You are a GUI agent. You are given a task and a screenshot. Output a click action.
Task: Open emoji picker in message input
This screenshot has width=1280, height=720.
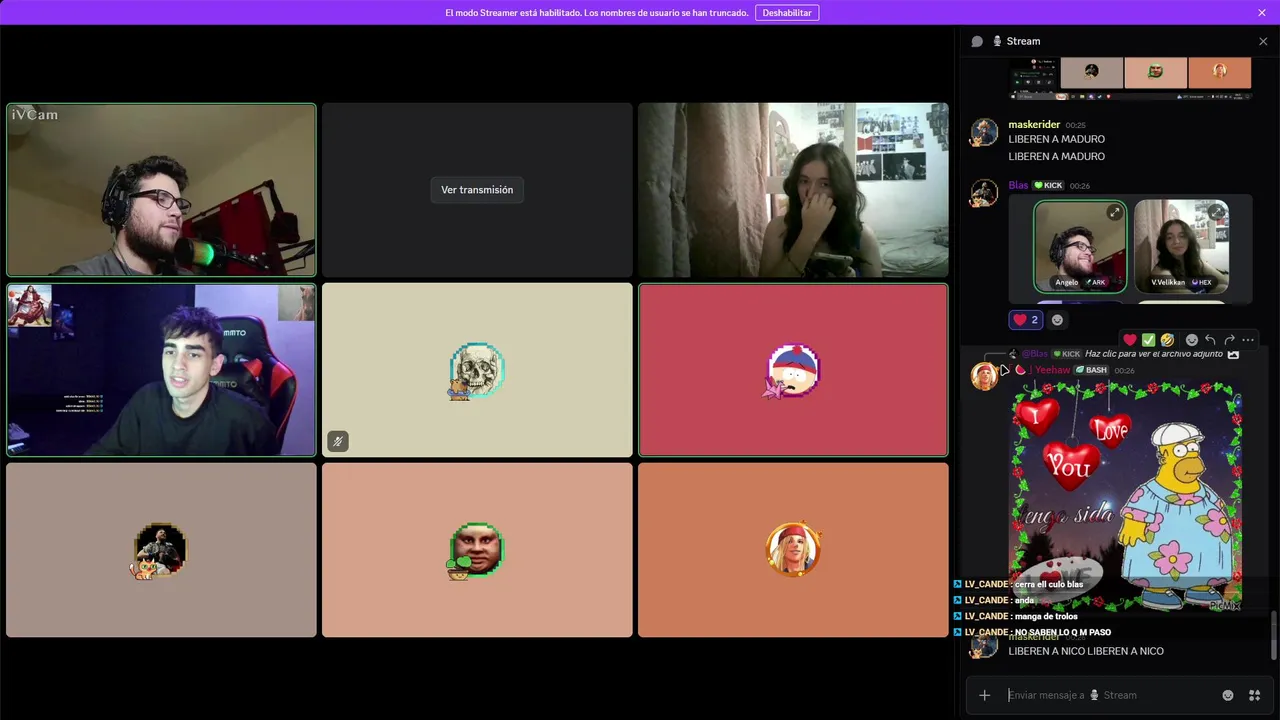click(1228, 695)
